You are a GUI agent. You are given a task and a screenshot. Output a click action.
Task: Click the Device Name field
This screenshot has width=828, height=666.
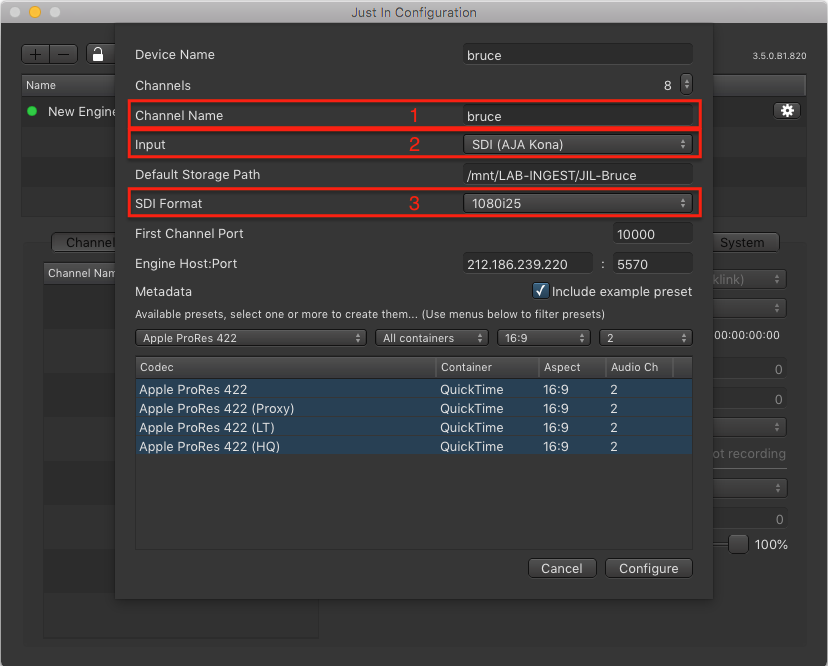click(x=577, y=55)
